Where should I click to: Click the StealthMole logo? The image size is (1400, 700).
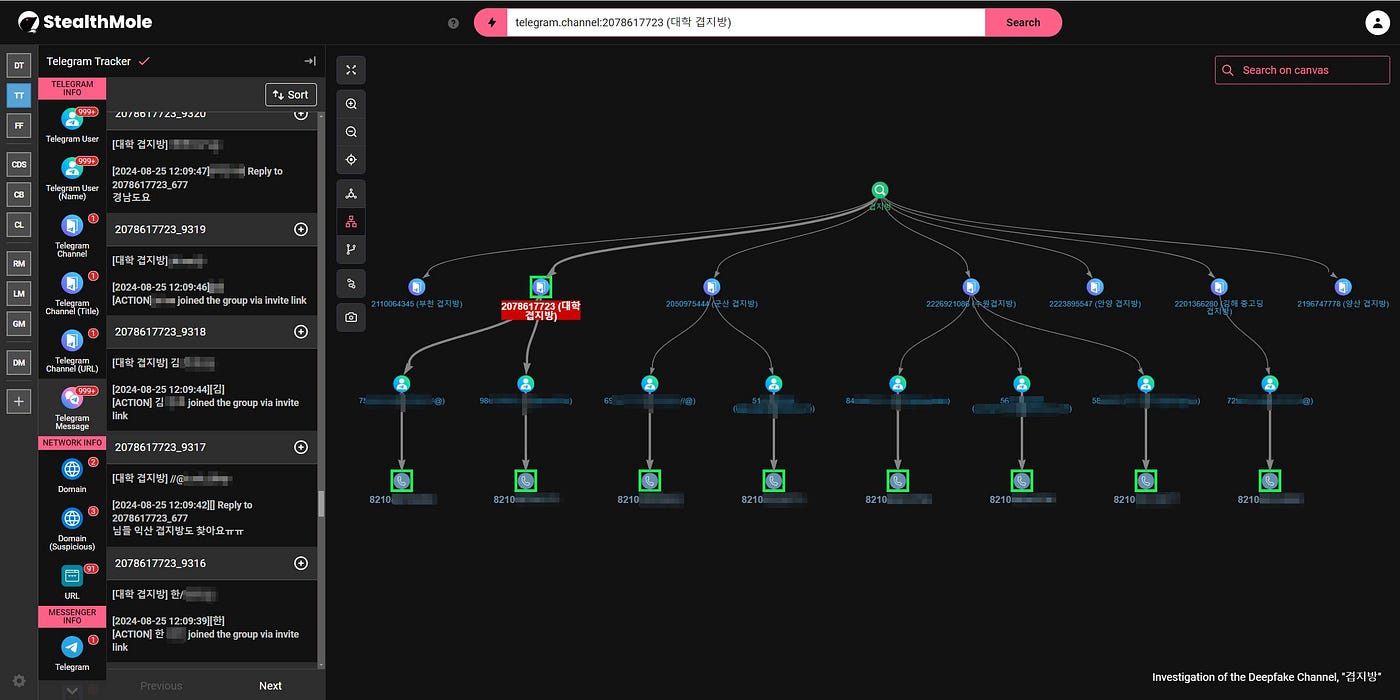point(84,21)
